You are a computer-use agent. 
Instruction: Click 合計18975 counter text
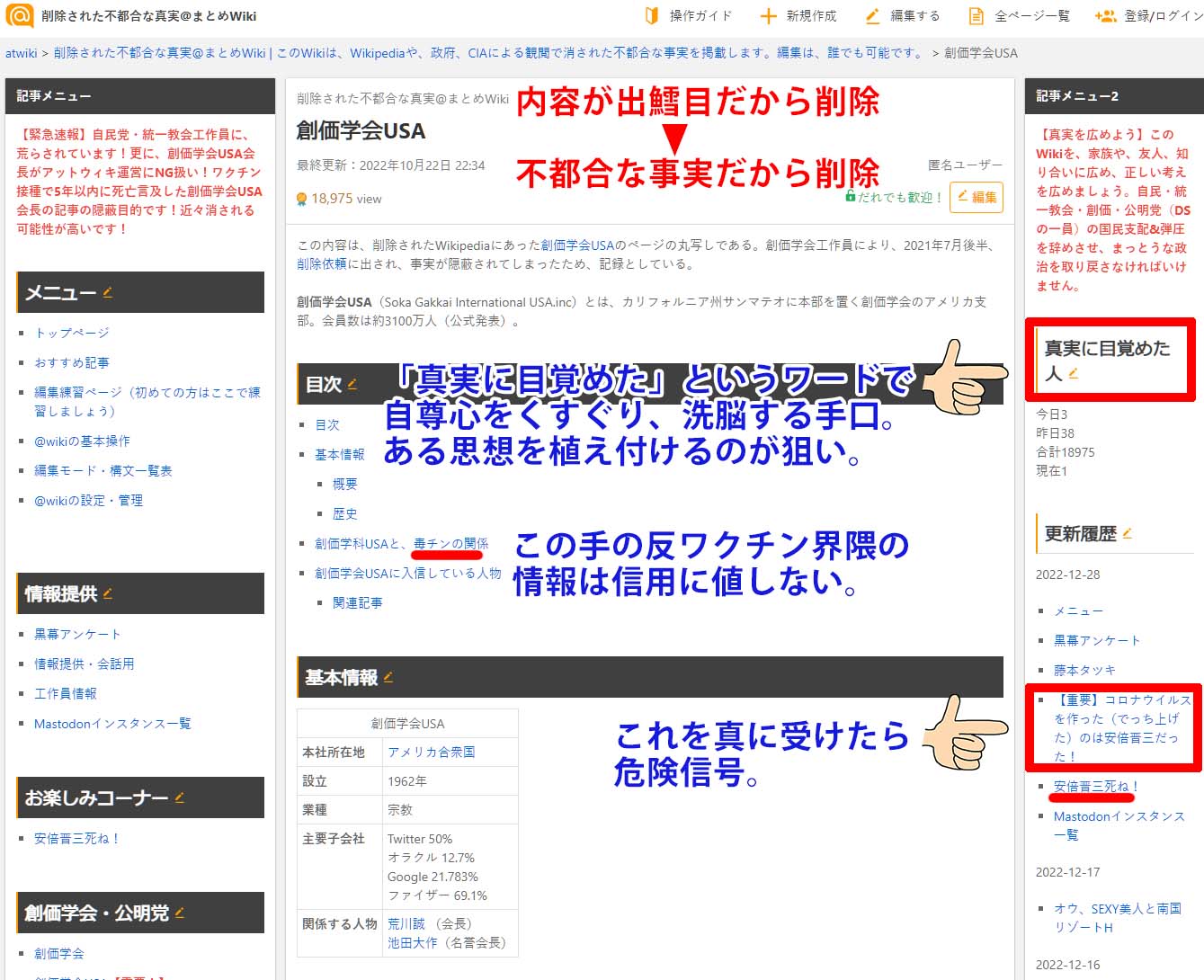coord(1066,451)
